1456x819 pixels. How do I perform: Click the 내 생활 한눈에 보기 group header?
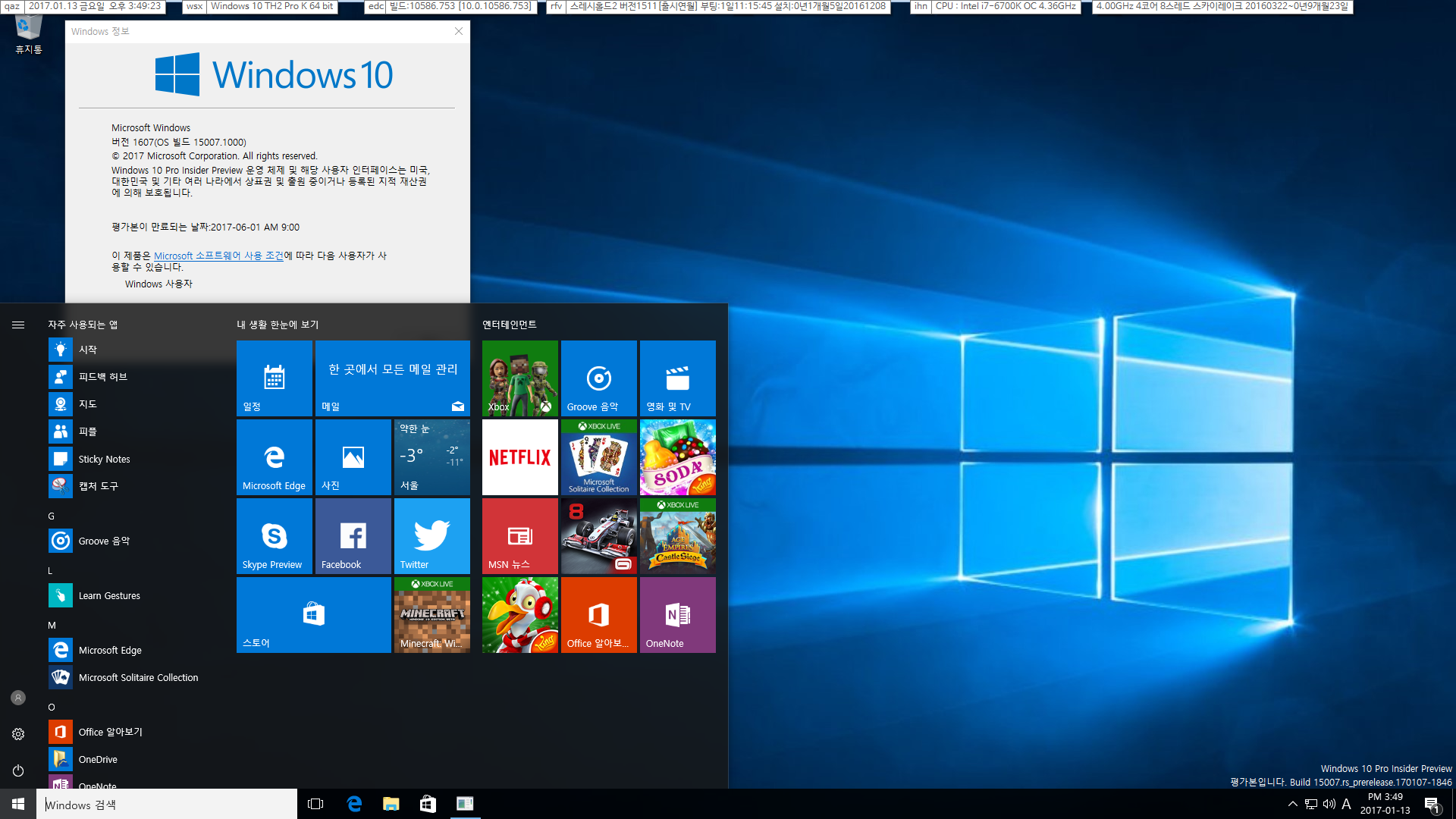coord(278,325)
